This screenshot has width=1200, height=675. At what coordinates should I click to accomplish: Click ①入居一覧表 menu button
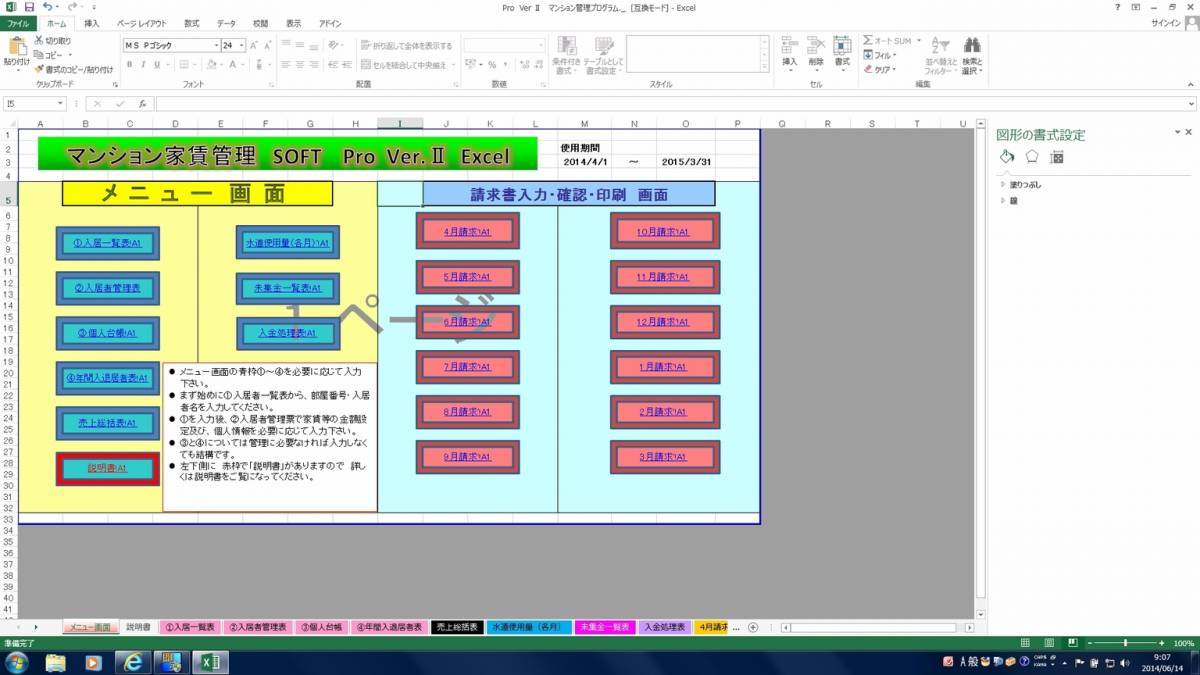107,243
